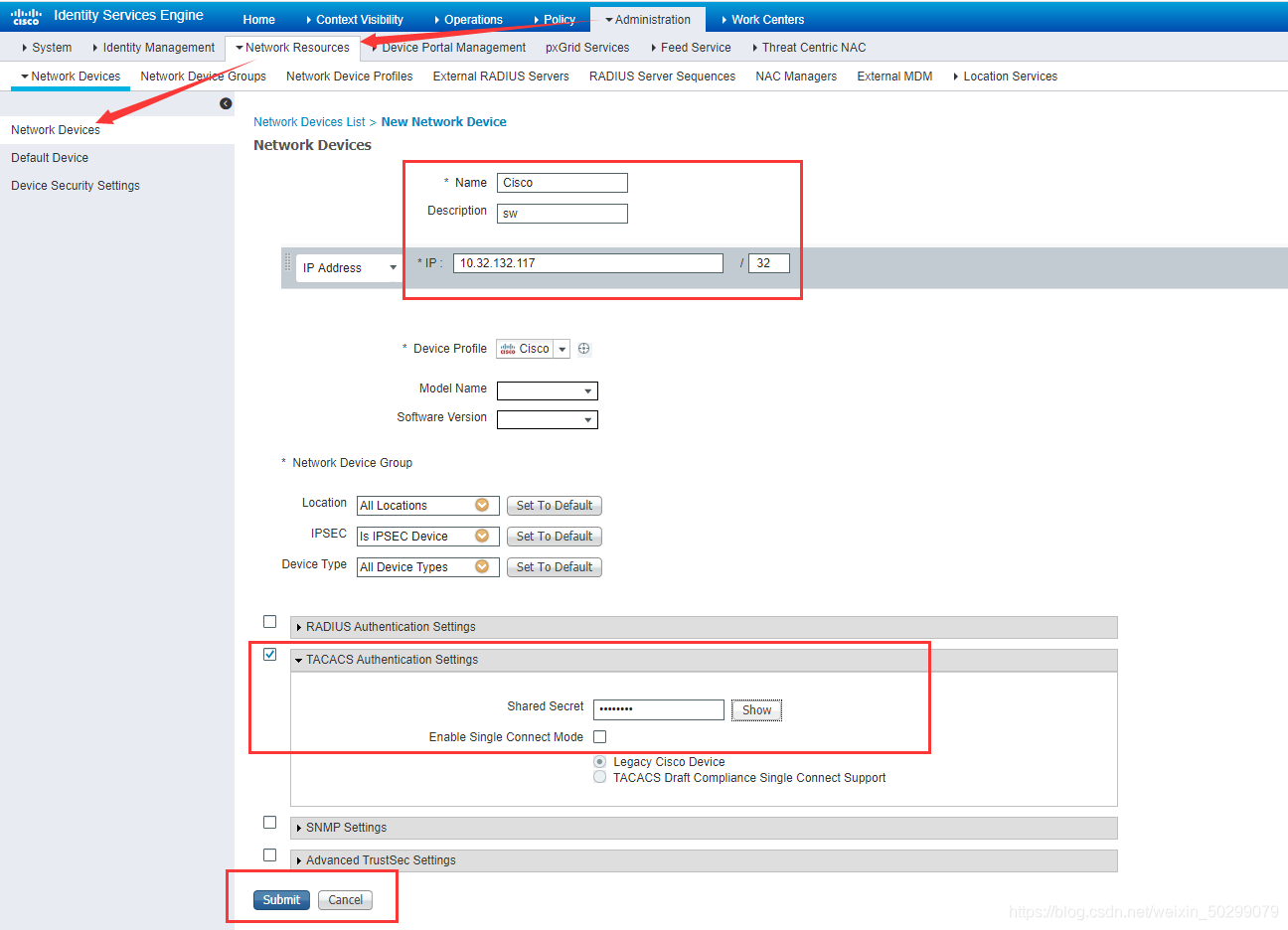Open Location group picker arrow
1288x930 pixels.
pos(482,506)
